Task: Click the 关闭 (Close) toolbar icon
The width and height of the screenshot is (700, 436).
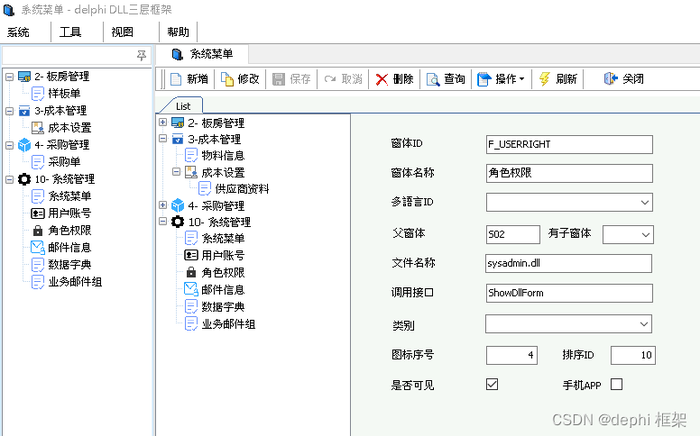Action: [x=610, y=79]
